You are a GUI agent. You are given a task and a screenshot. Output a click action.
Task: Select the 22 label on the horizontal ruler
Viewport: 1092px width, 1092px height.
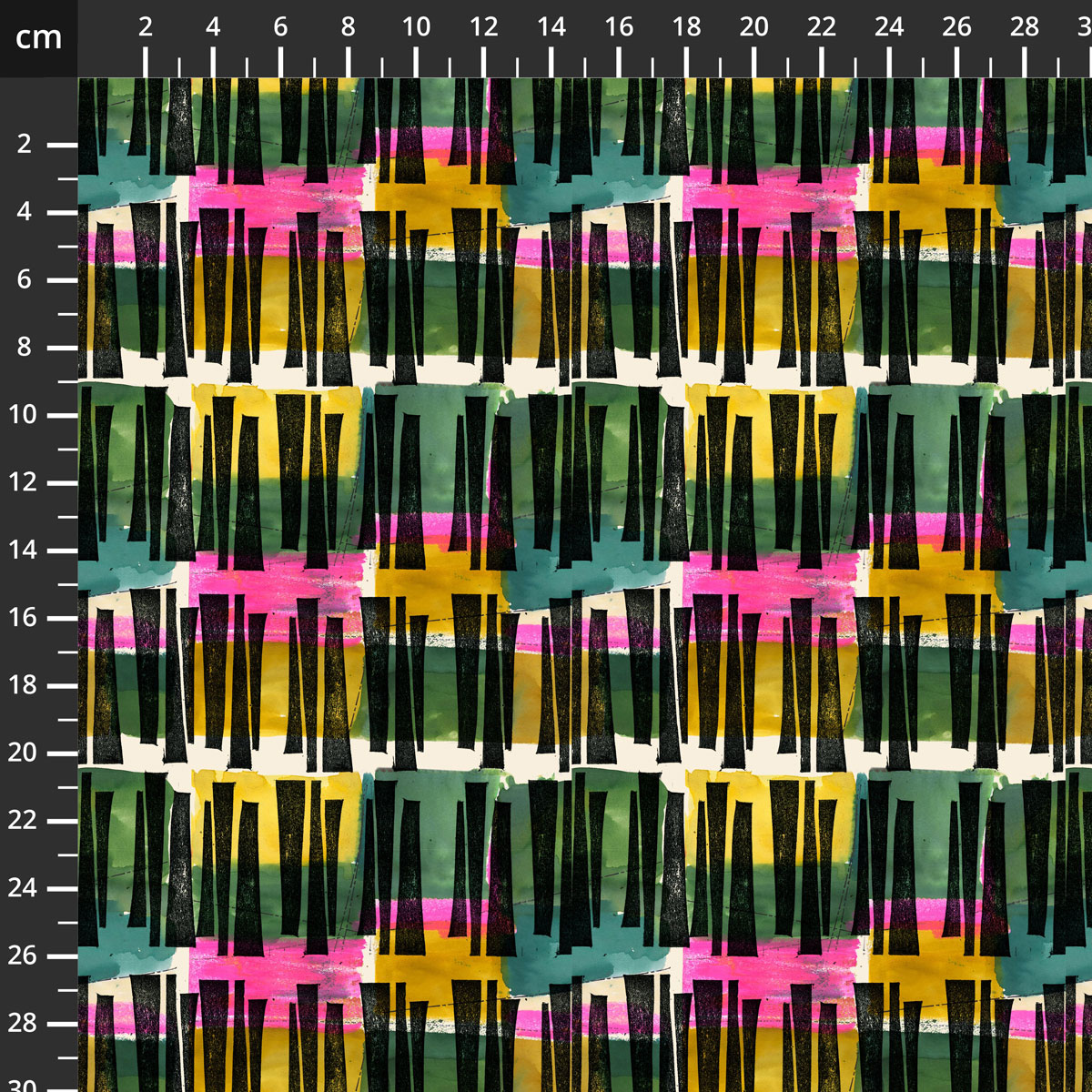821,27
